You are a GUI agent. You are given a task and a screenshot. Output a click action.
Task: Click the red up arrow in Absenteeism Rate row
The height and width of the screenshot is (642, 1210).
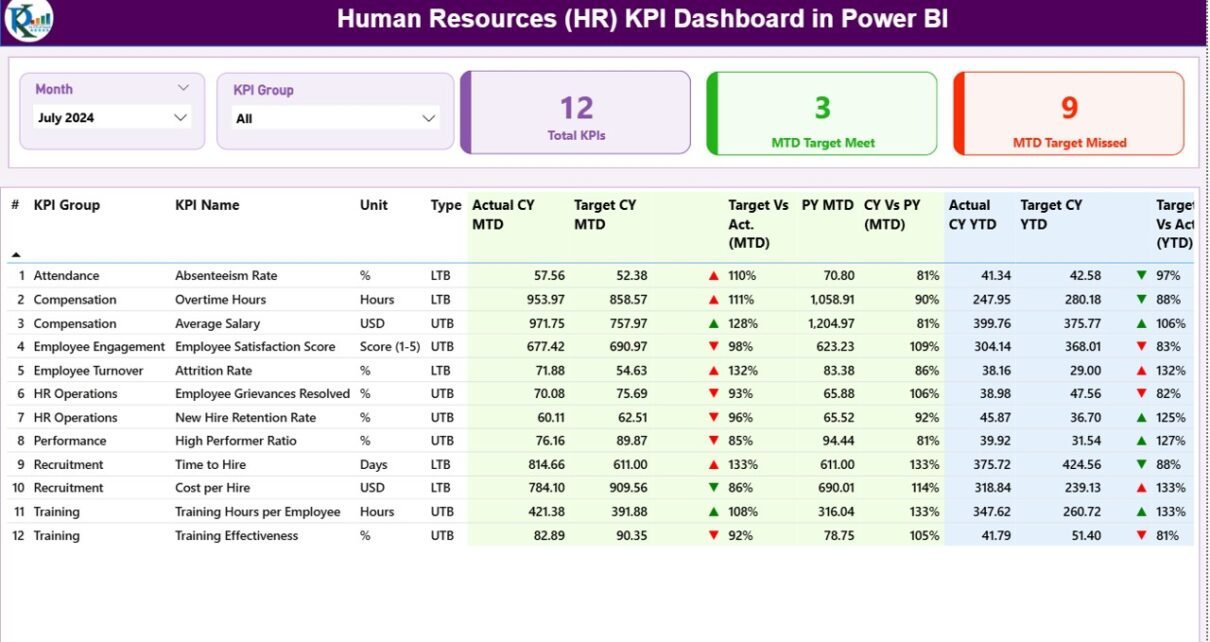(713, 276)
